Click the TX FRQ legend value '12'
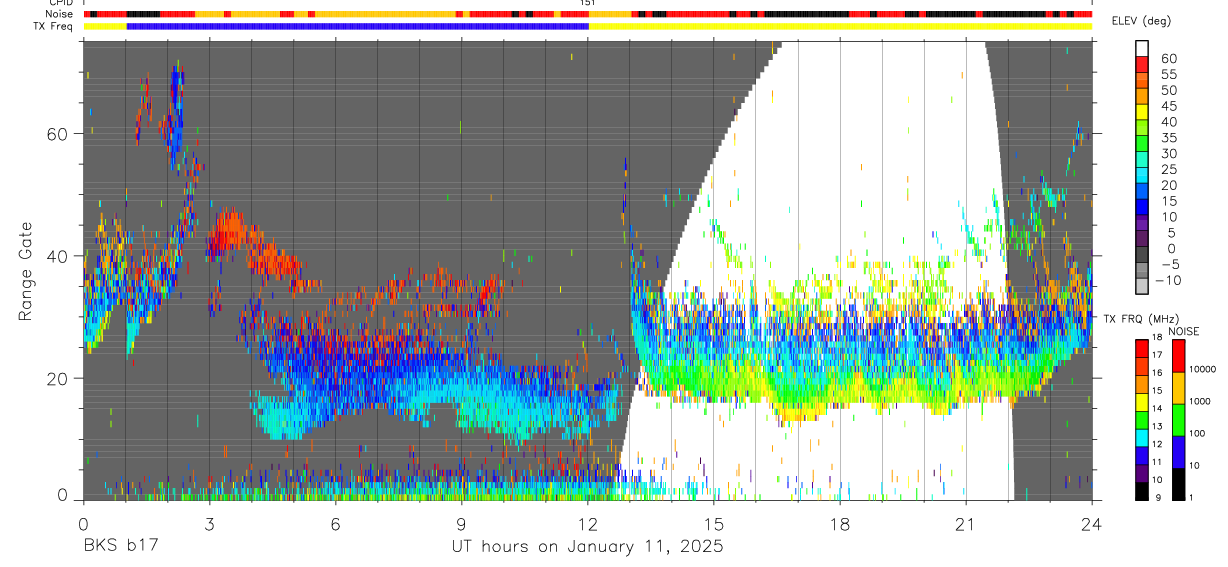1228x567 pixels. pyautogui.click(x=1157, y=444)
